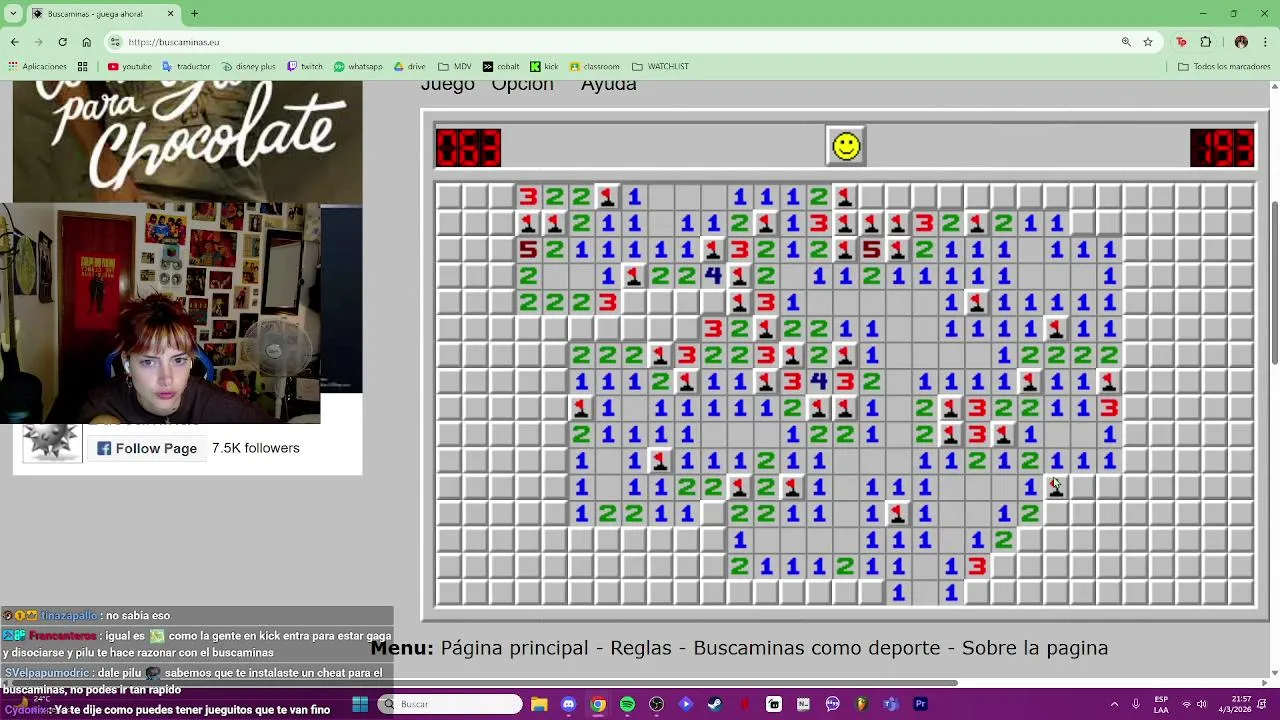Expand the WATCHLIST bookmarks folder
The width and height of the screenshot is (1280, 720).
click(660, 67)
